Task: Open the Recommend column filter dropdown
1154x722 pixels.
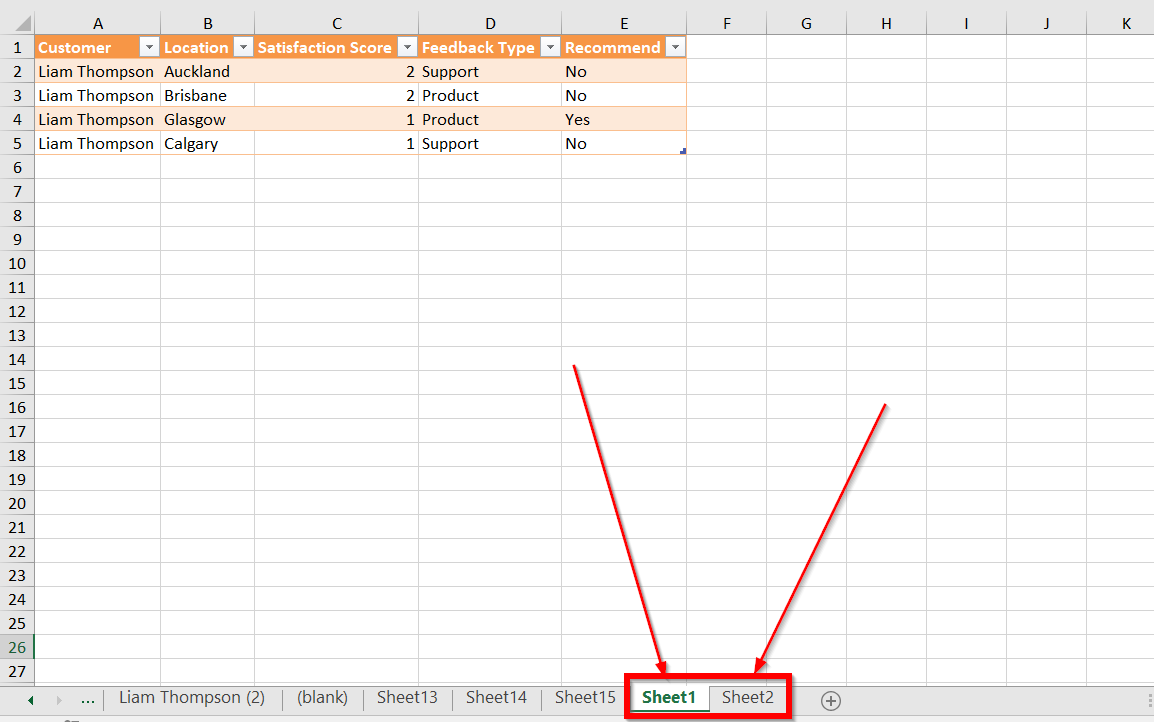Action: [x=675, y=47]
